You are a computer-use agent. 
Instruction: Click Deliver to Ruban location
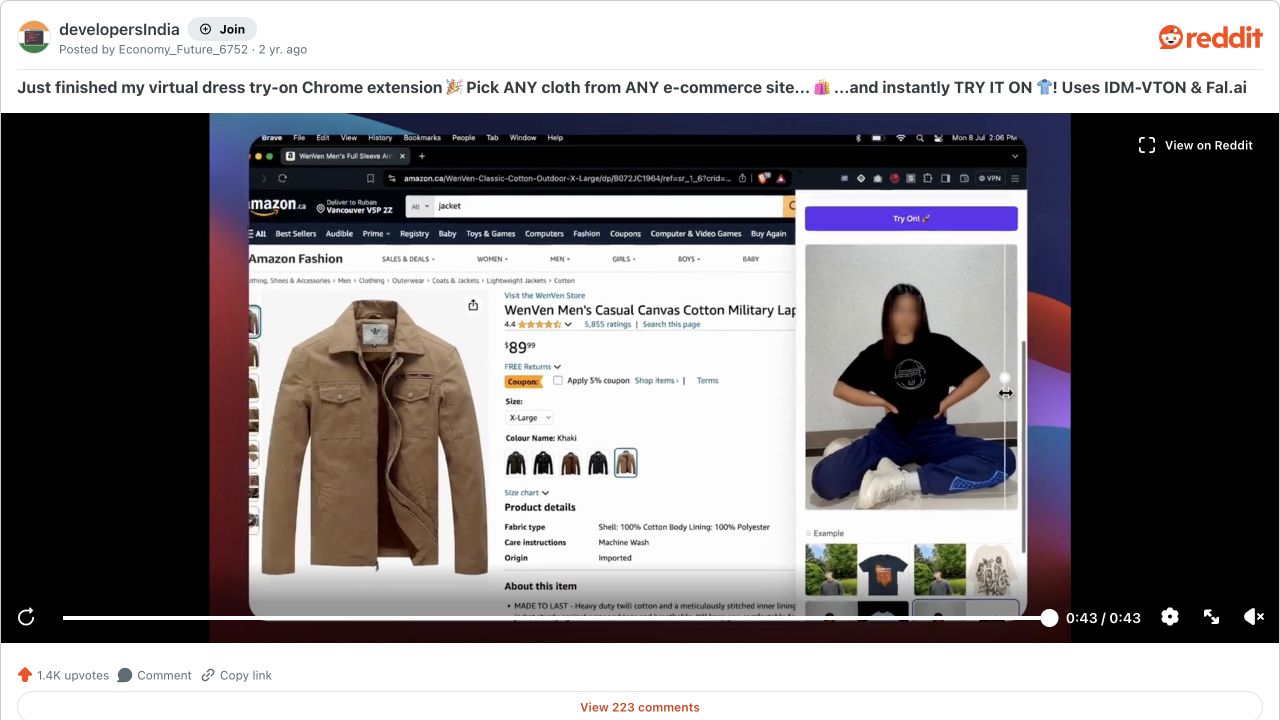click(354, 206)
